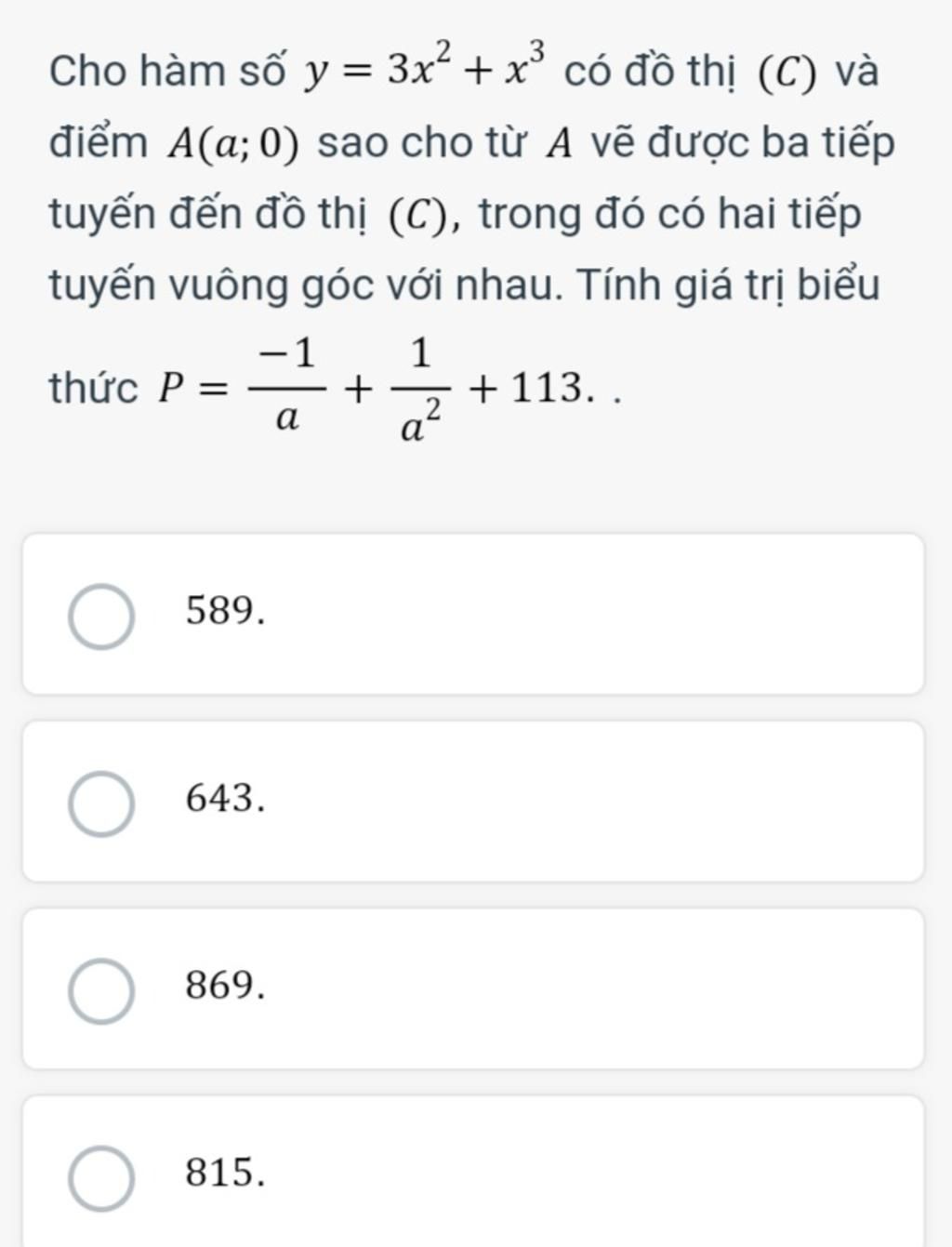The height and width of the screenshot is (1247, 952).
Task: Click the "869." answer label
Action: coord(226,986)
